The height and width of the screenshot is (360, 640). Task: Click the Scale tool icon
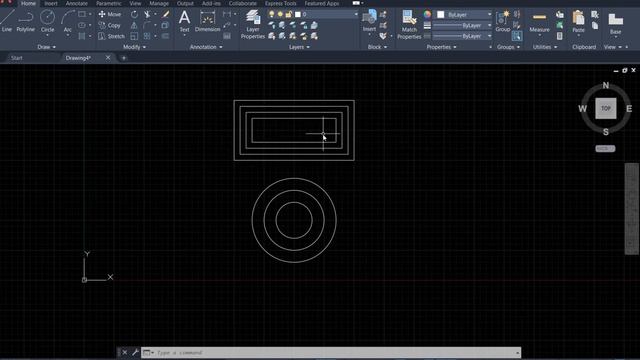click(x=134, y=36)
